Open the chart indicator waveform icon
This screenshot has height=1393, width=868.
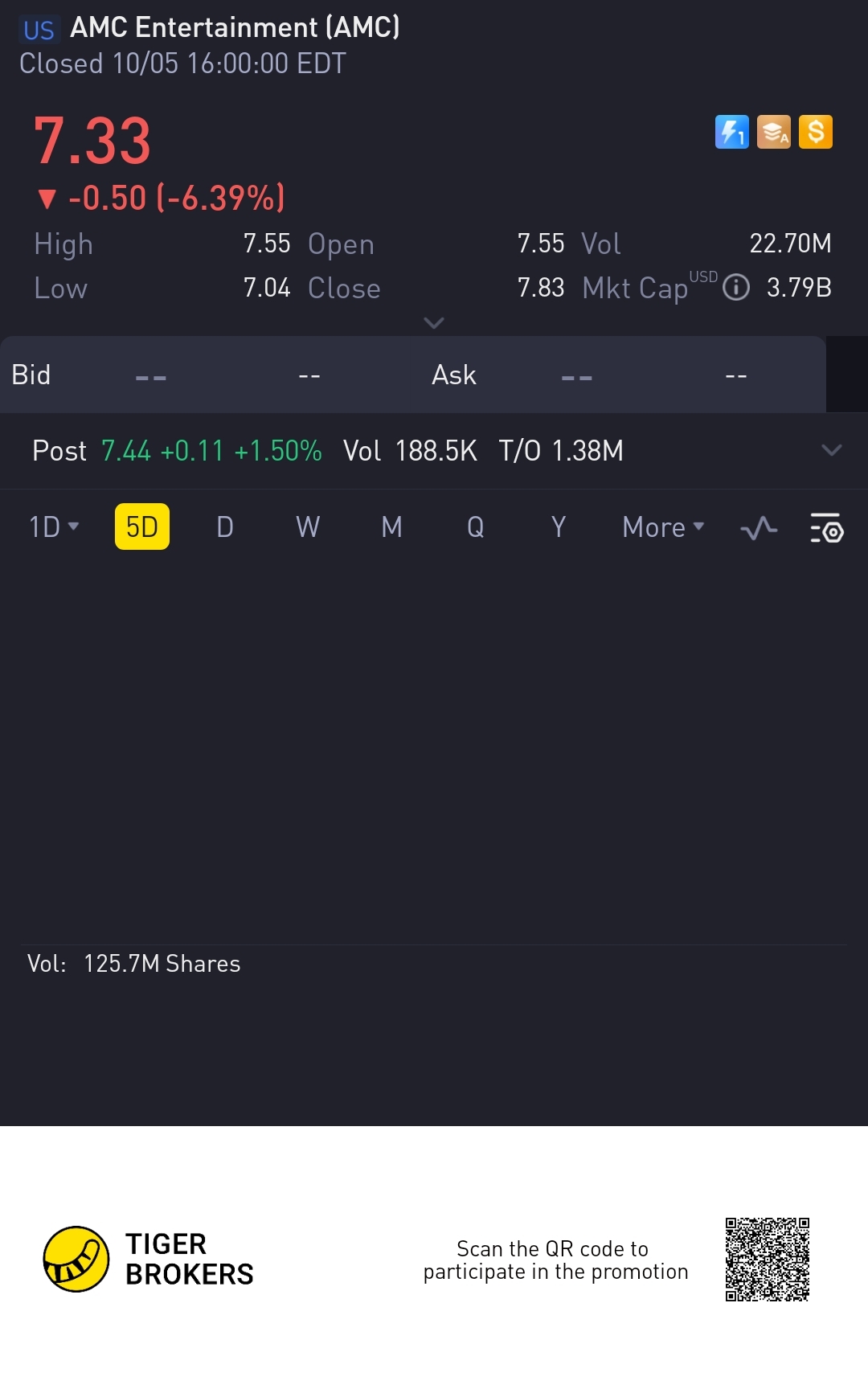pyautogui.click(x=759, y=528)
